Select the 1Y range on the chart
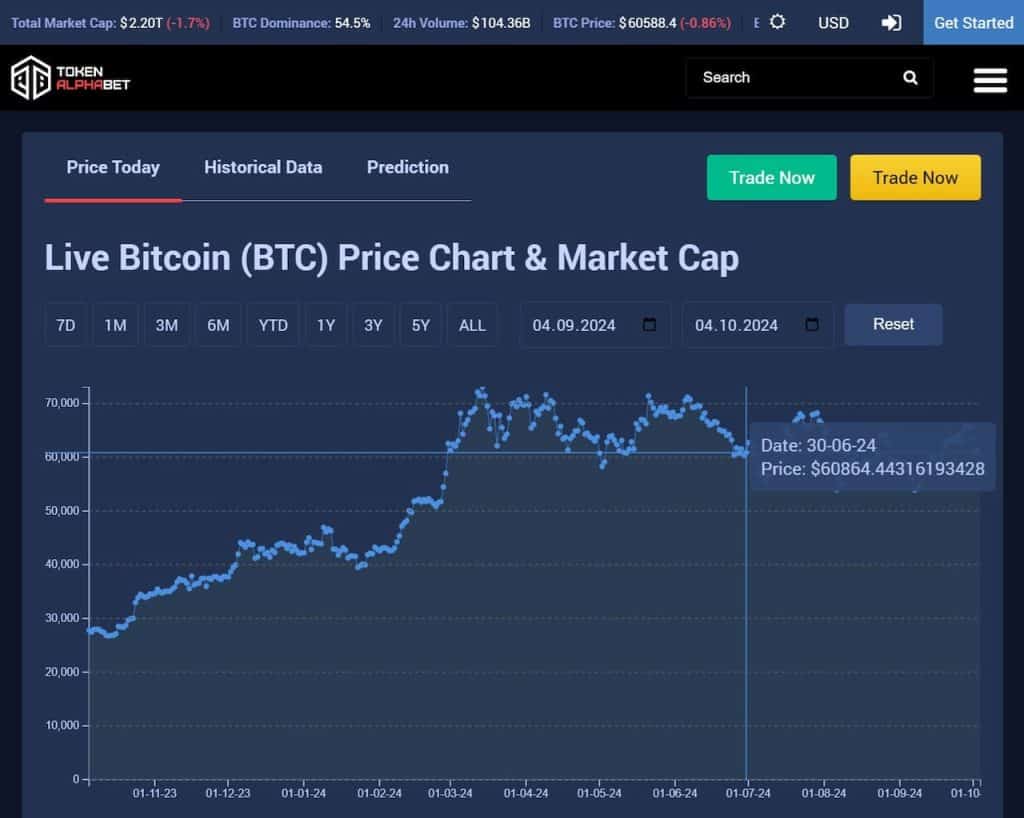The height and width of the screenshot is (818, 1024). tap(325, 324)
